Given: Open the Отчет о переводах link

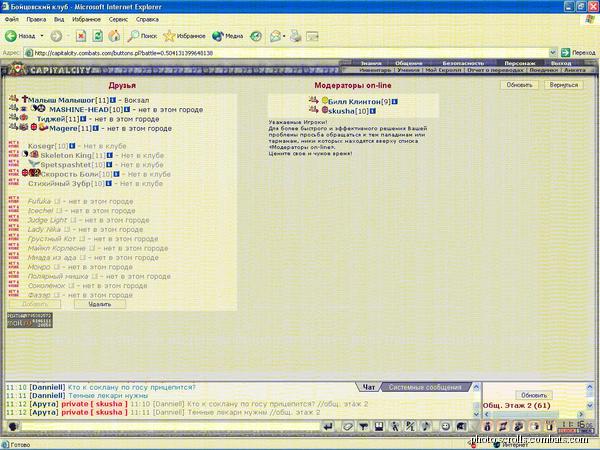Looking at the screenshot, I should click(x=495, y=70).
